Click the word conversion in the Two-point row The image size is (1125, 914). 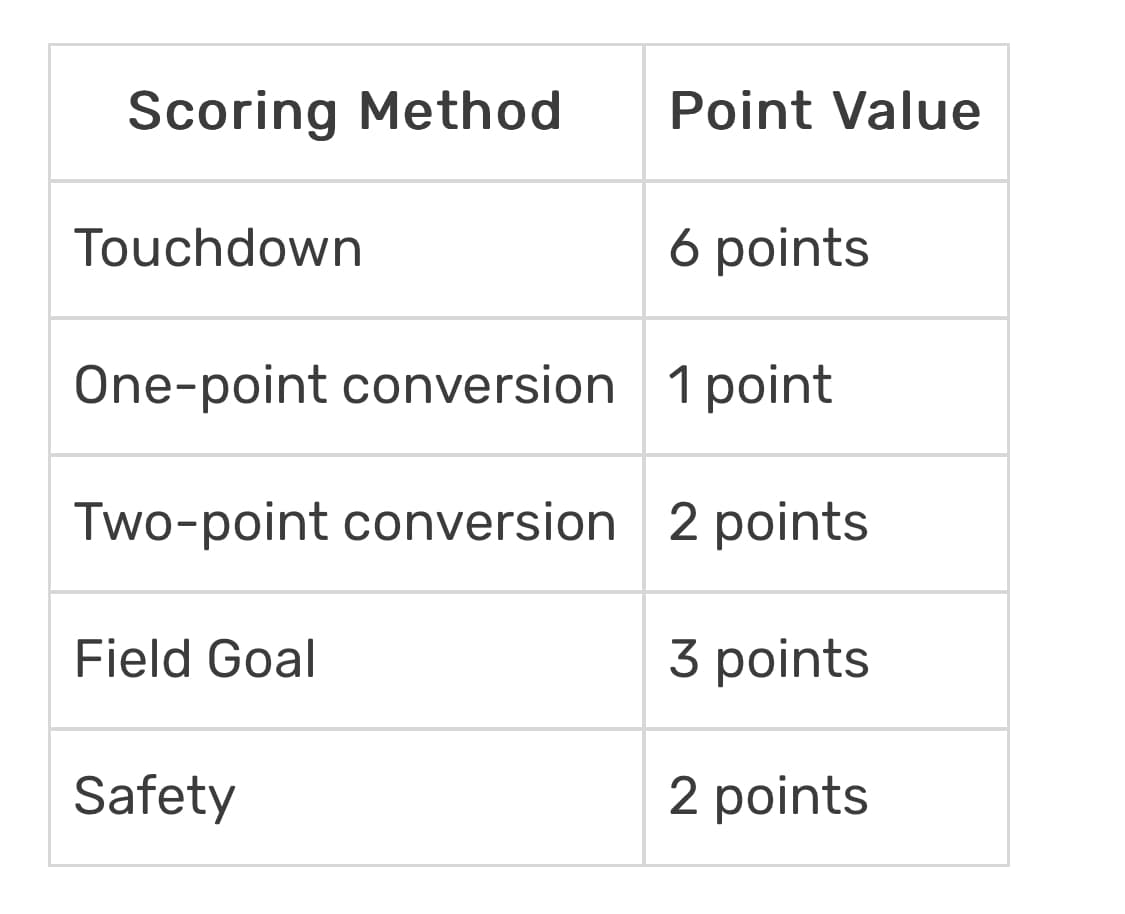[479, 523]
